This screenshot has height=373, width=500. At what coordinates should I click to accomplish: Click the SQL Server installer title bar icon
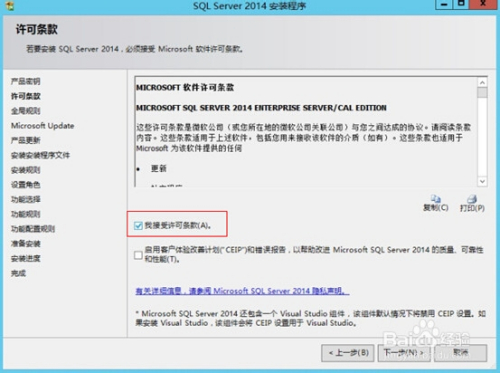click(10, 5)
